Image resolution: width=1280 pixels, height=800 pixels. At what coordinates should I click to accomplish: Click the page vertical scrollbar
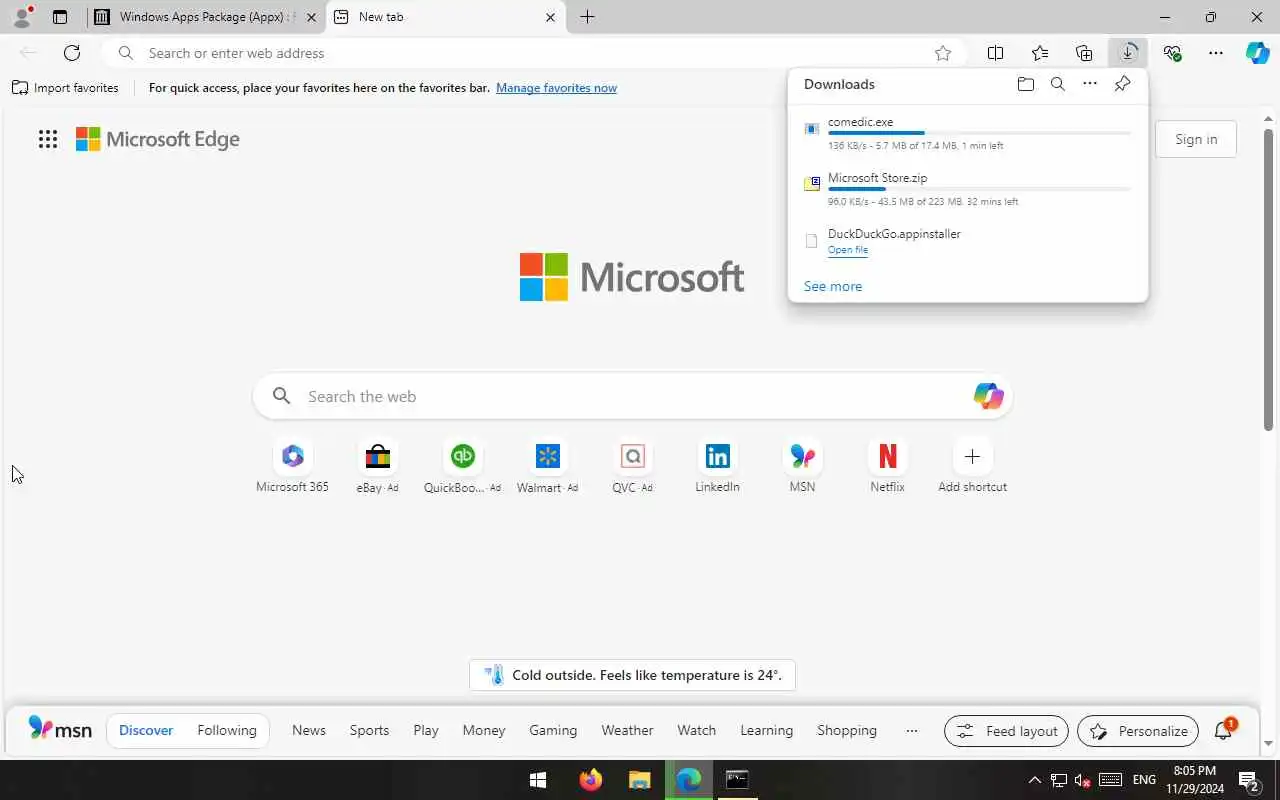(1268, 280)
